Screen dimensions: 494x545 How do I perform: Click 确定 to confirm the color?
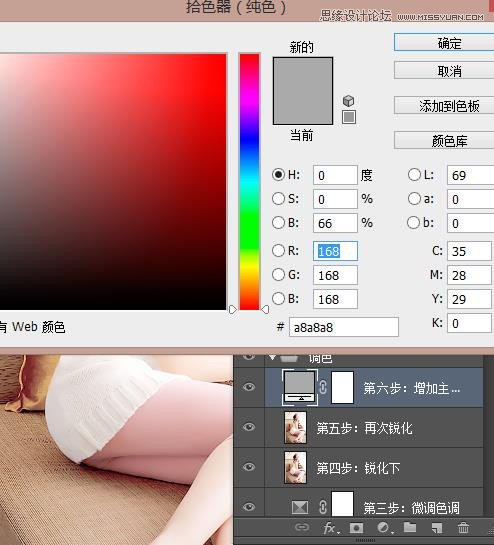(444, 42)
